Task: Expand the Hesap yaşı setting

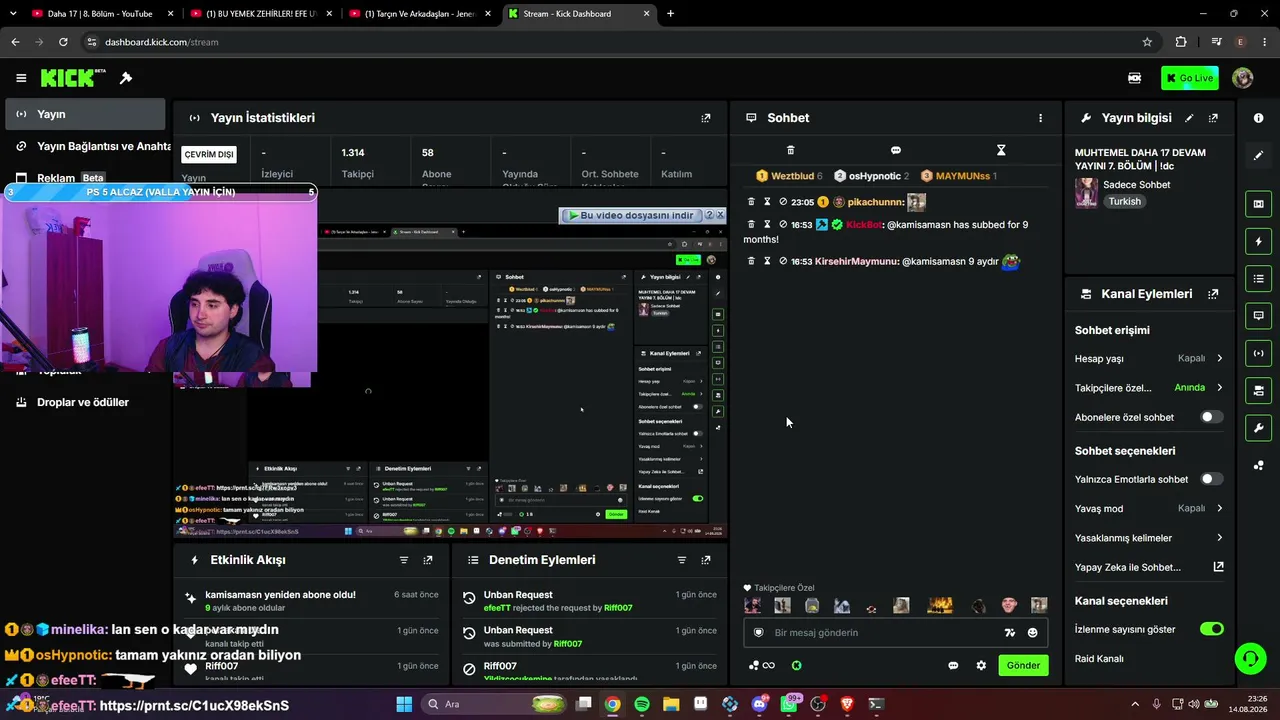Action: [1149, 358]
